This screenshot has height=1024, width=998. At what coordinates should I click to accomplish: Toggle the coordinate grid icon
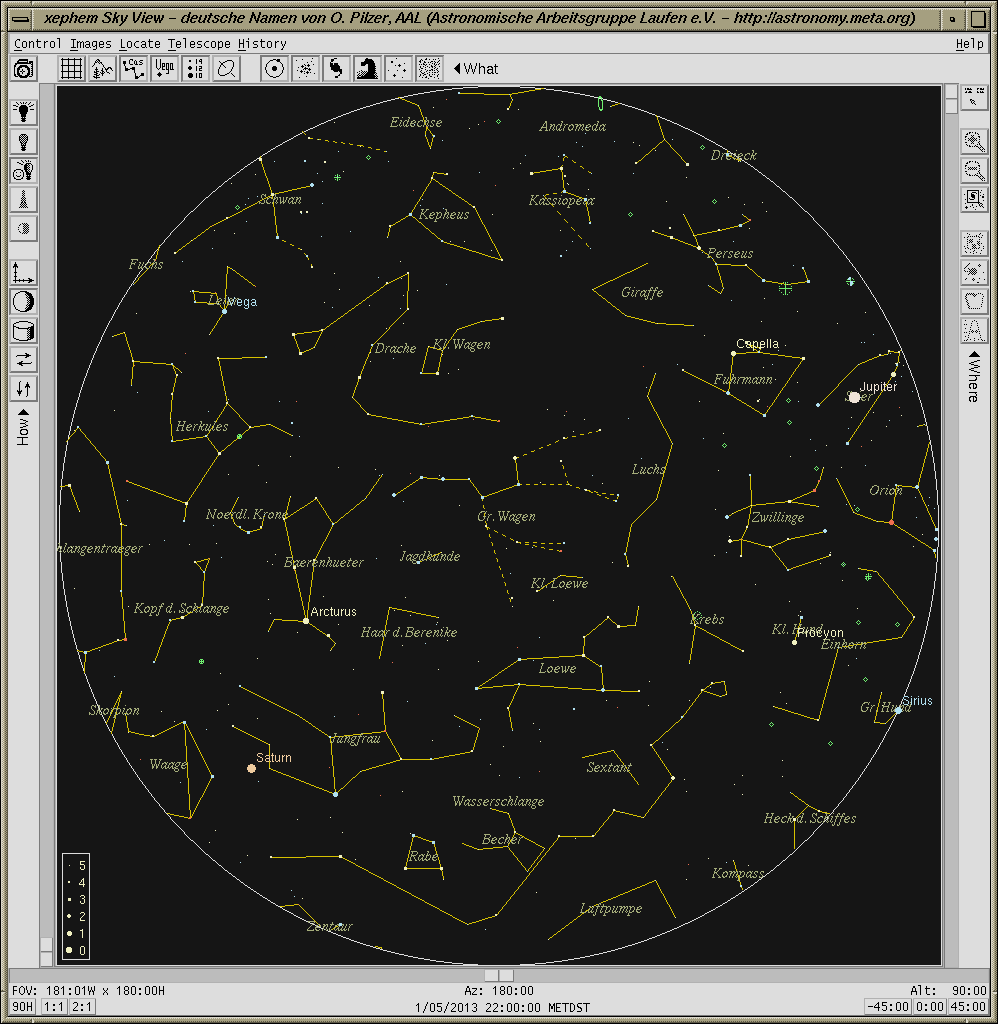pos(72,69)
